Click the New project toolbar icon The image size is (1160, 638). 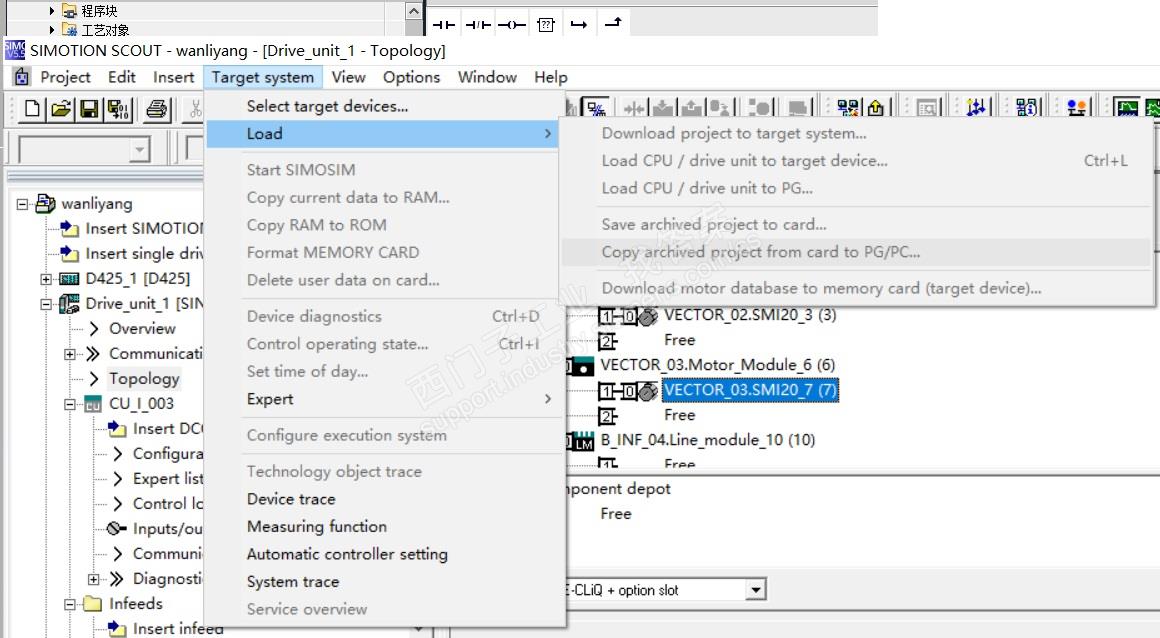tap(32, 109)
